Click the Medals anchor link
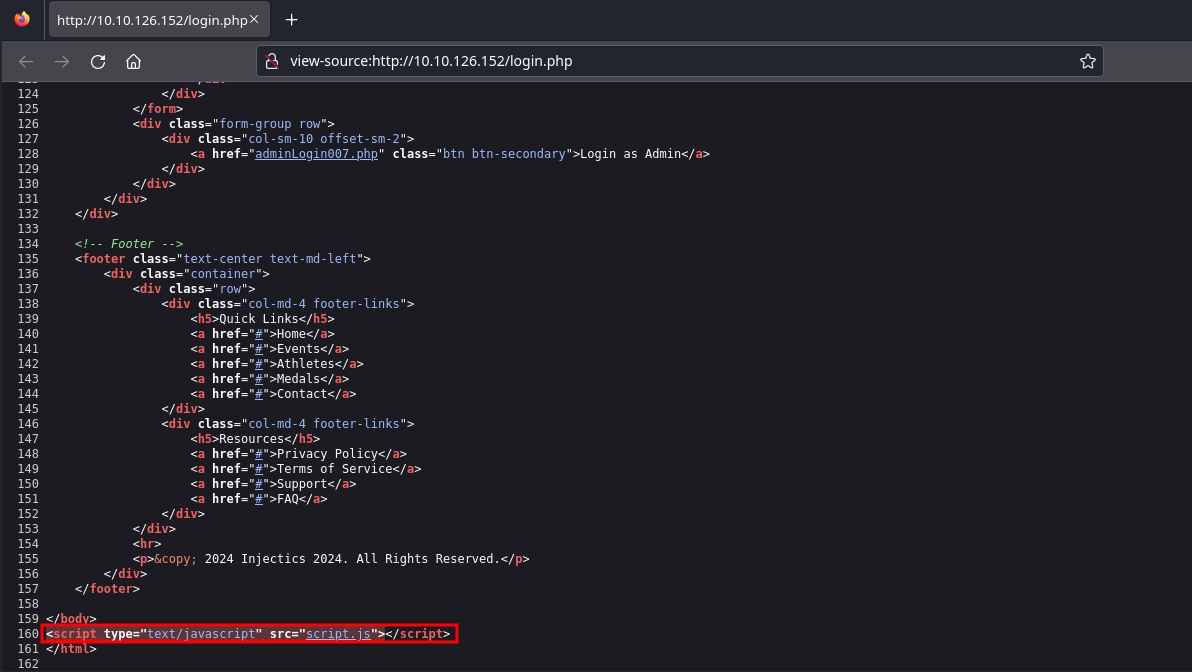Screen dimensions: 1192x672 [x=258, y=378]
